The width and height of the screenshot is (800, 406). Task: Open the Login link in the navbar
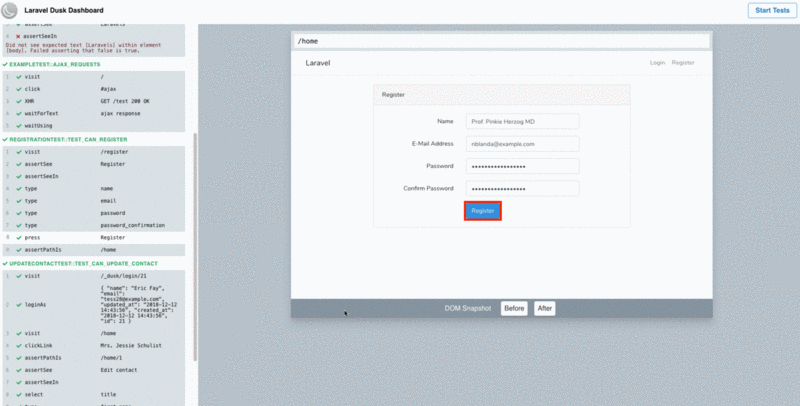tap(657, 63)
